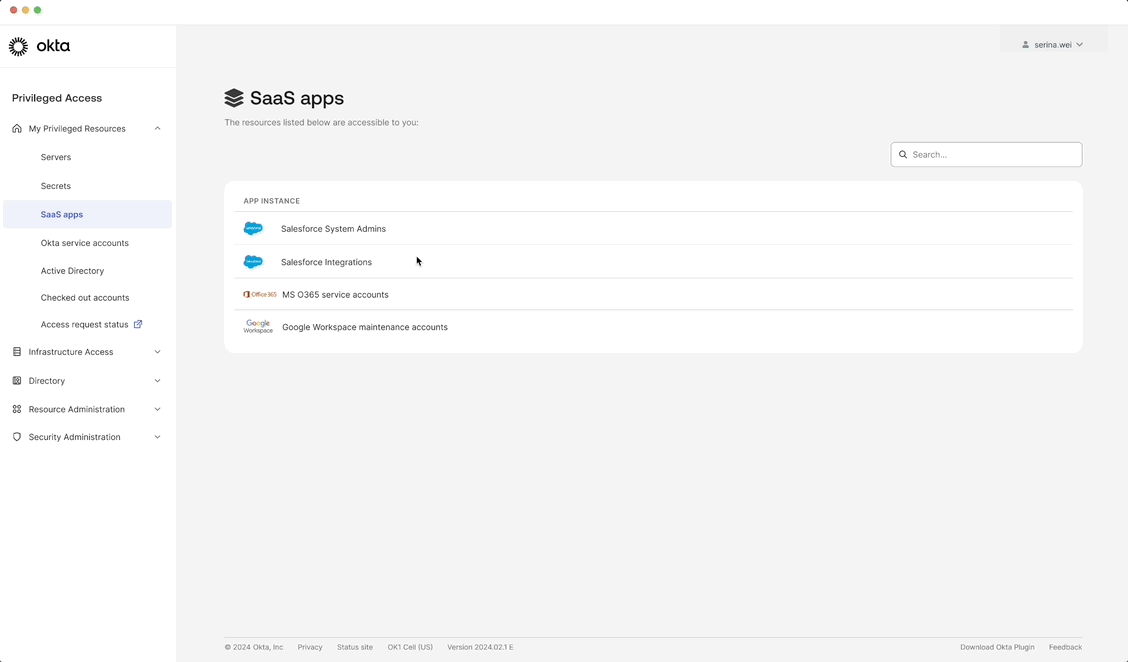Click the Security Administration shield icon
Screen dimensions: 1128x662
click(17, 437)
